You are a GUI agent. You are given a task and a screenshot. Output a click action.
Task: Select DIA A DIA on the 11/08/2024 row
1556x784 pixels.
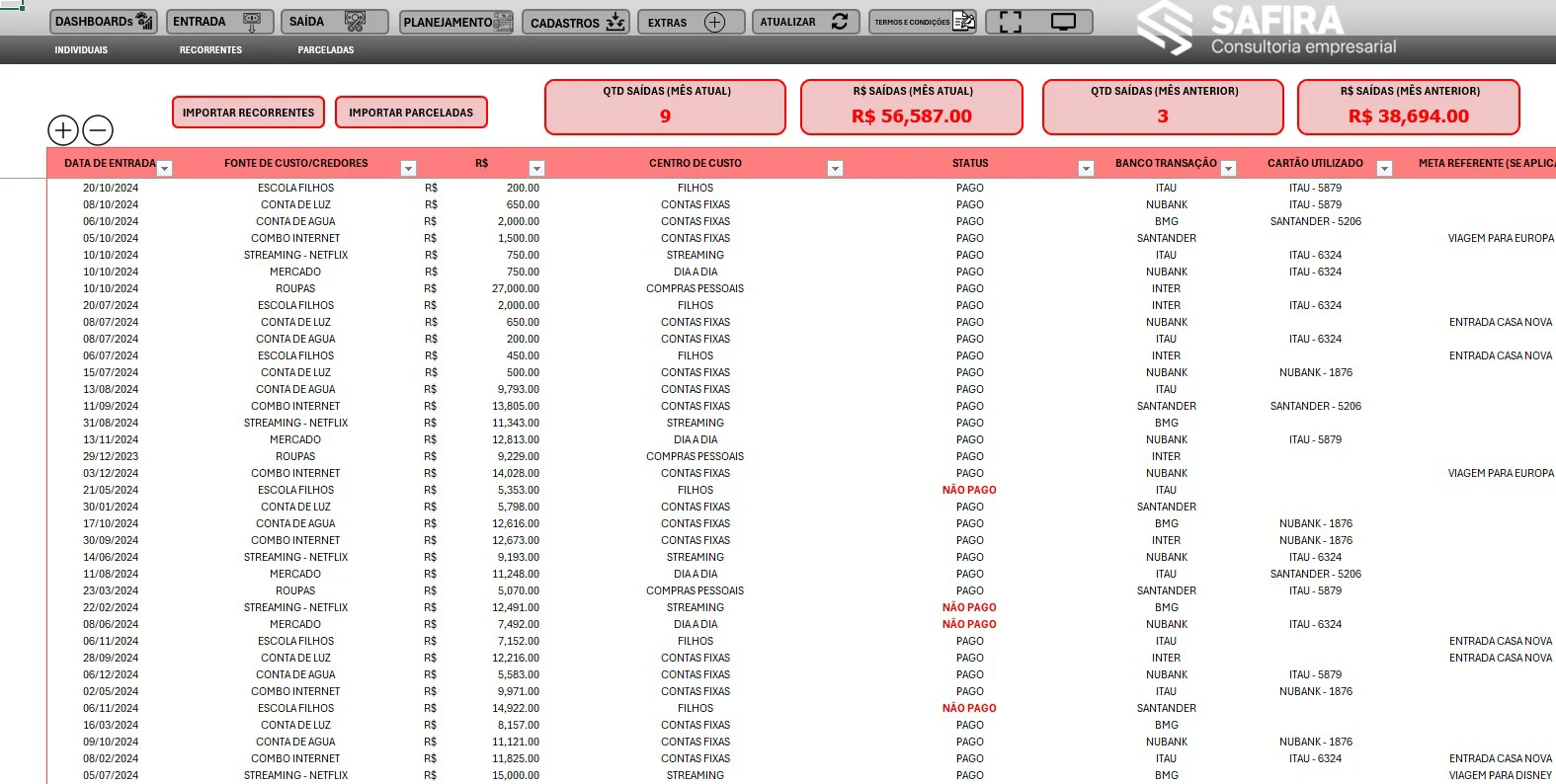(696, 574)
